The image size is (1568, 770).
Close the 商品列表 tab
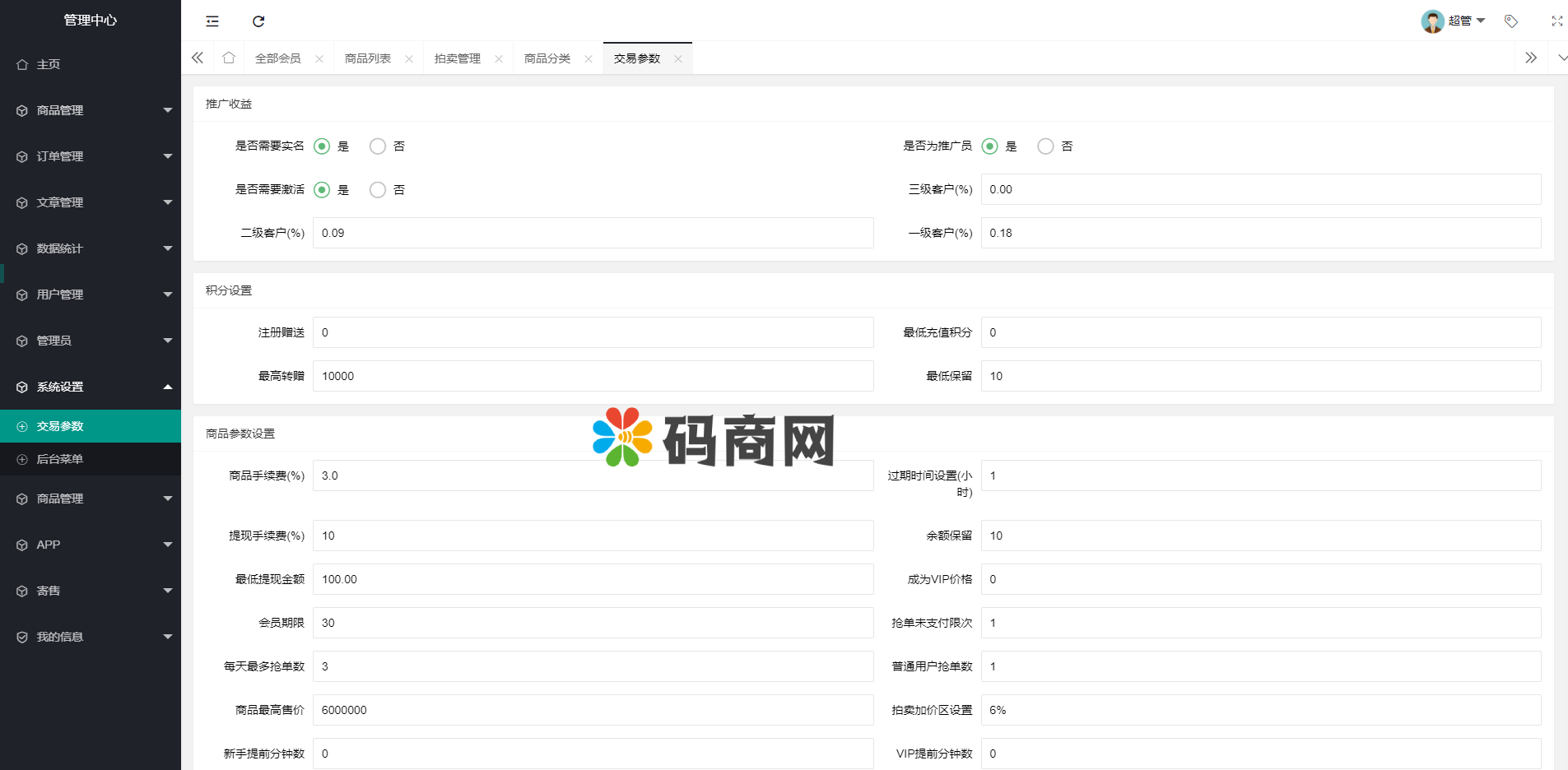(x=409, y=59)
